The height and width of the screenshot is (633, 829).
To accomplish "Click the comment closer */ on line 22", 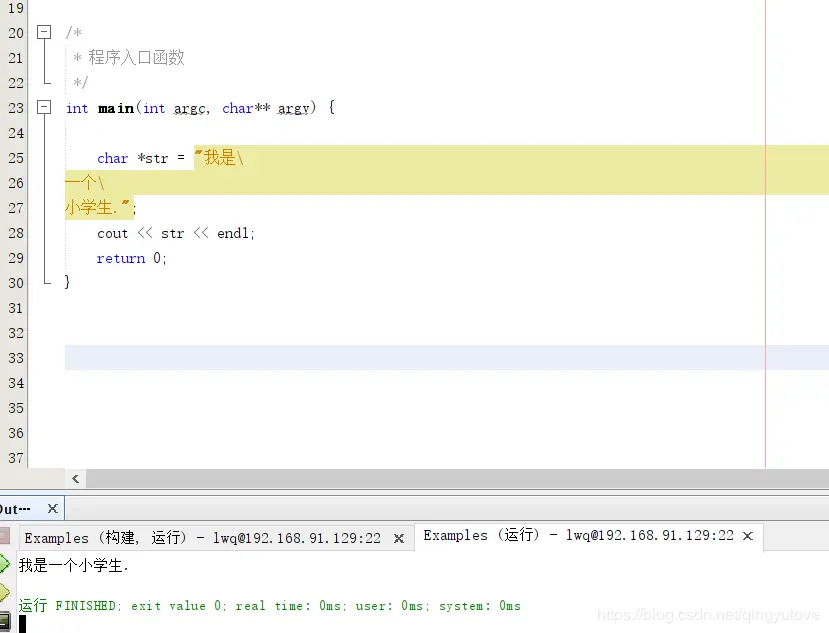I will pyautogui.click(x=80, y=82).
